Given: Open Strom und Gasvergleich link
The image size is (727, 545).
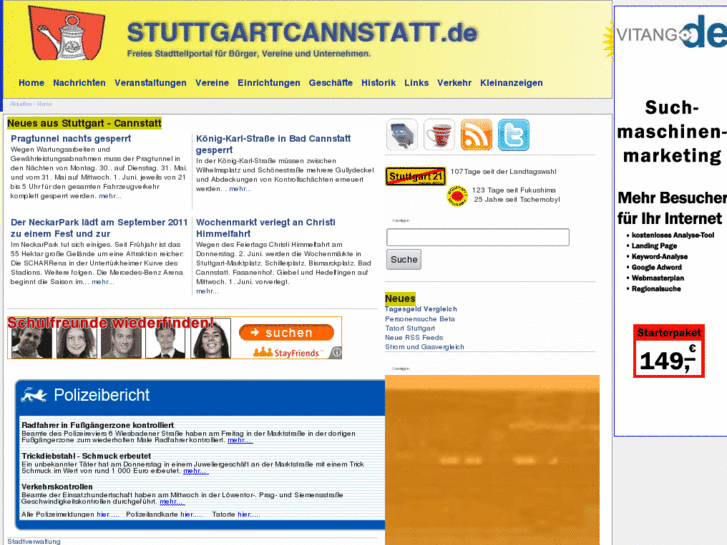Looking at the screenshot, I should [x=424, y=346].
